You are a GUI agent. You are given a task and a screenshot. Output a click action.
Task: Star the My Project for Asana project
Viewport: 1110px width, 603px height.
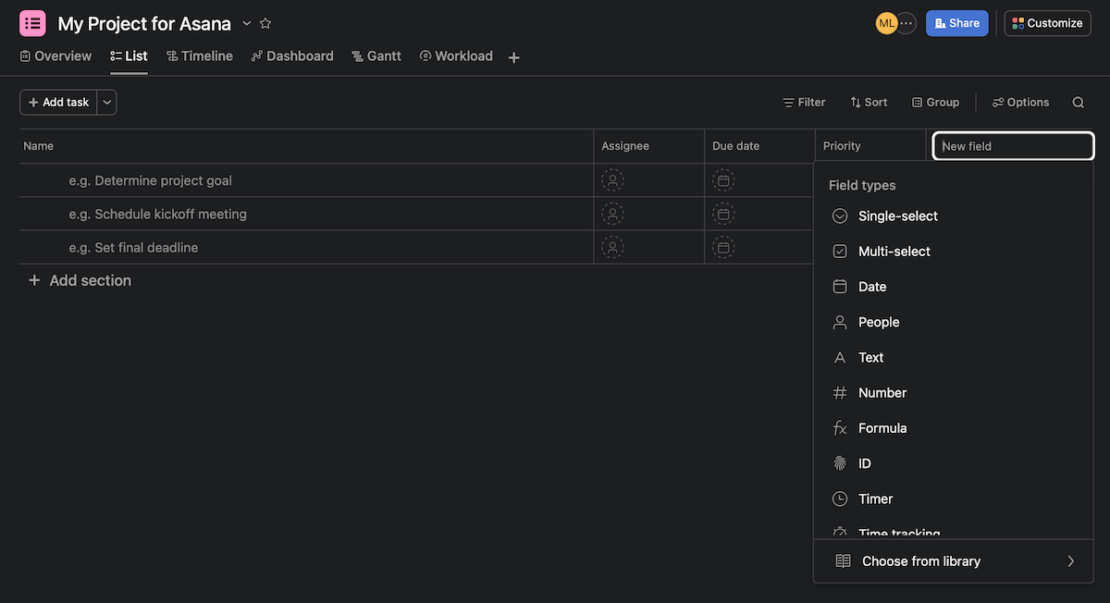pos(264,21)
